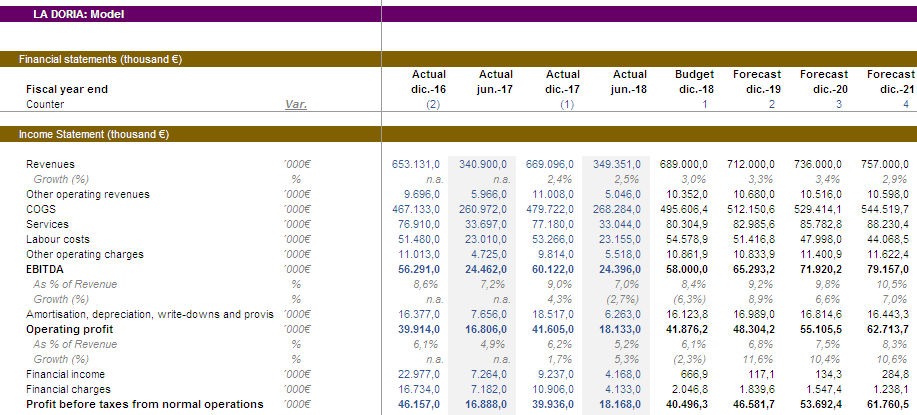917x415 pixels.
Task: Select the 'Financial income' row label
Action: click(x=66, y=374)
